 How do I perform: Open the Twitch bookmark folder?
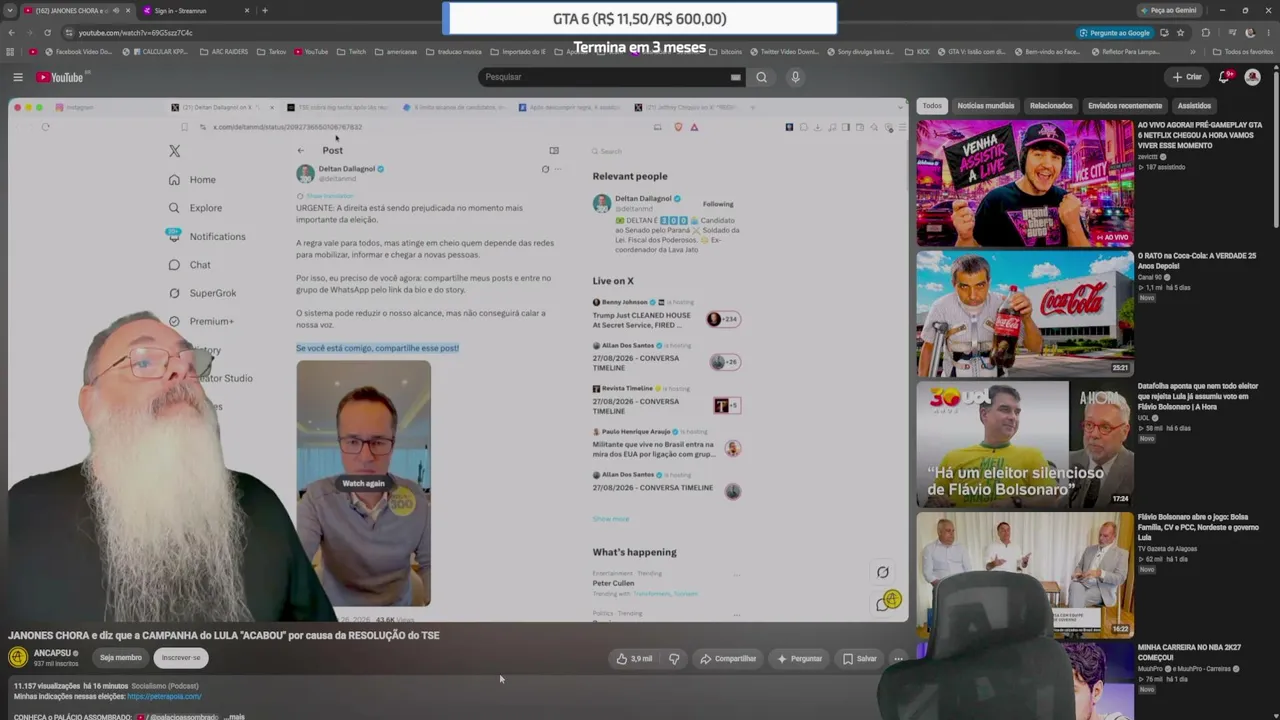(x=351, y=52)
